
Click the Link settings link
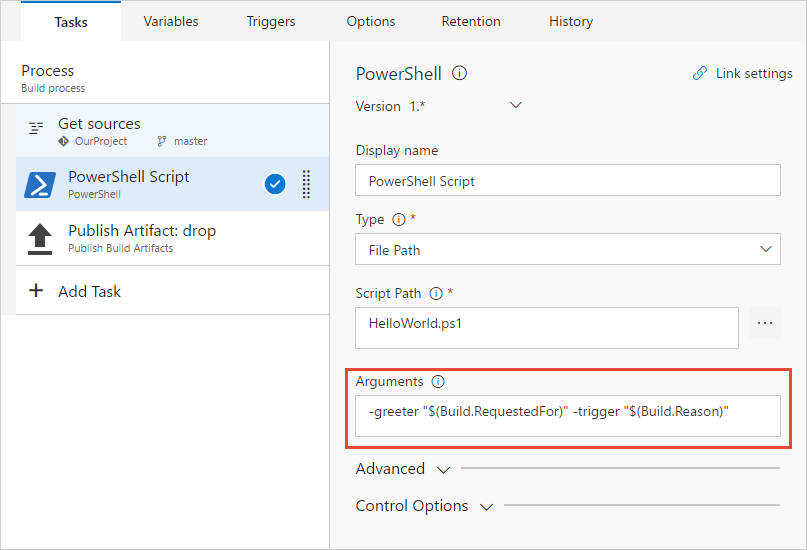coord(743,73)
